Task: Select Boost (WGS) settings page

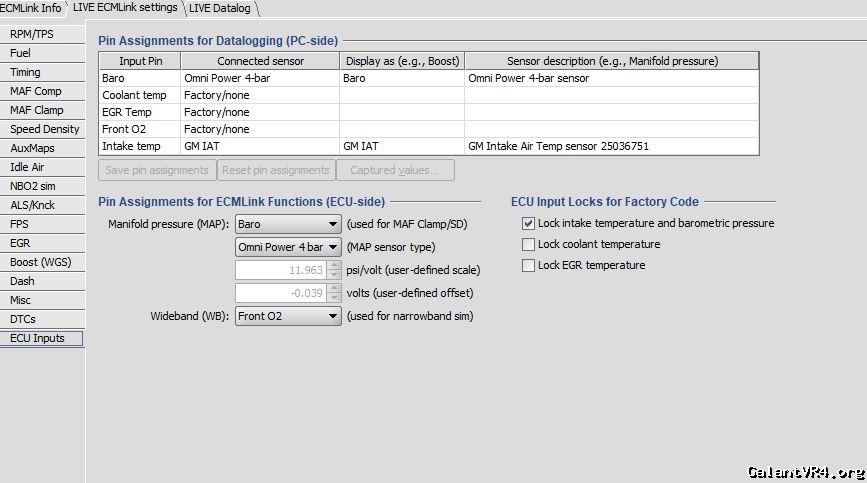Action: pos(38,262)
